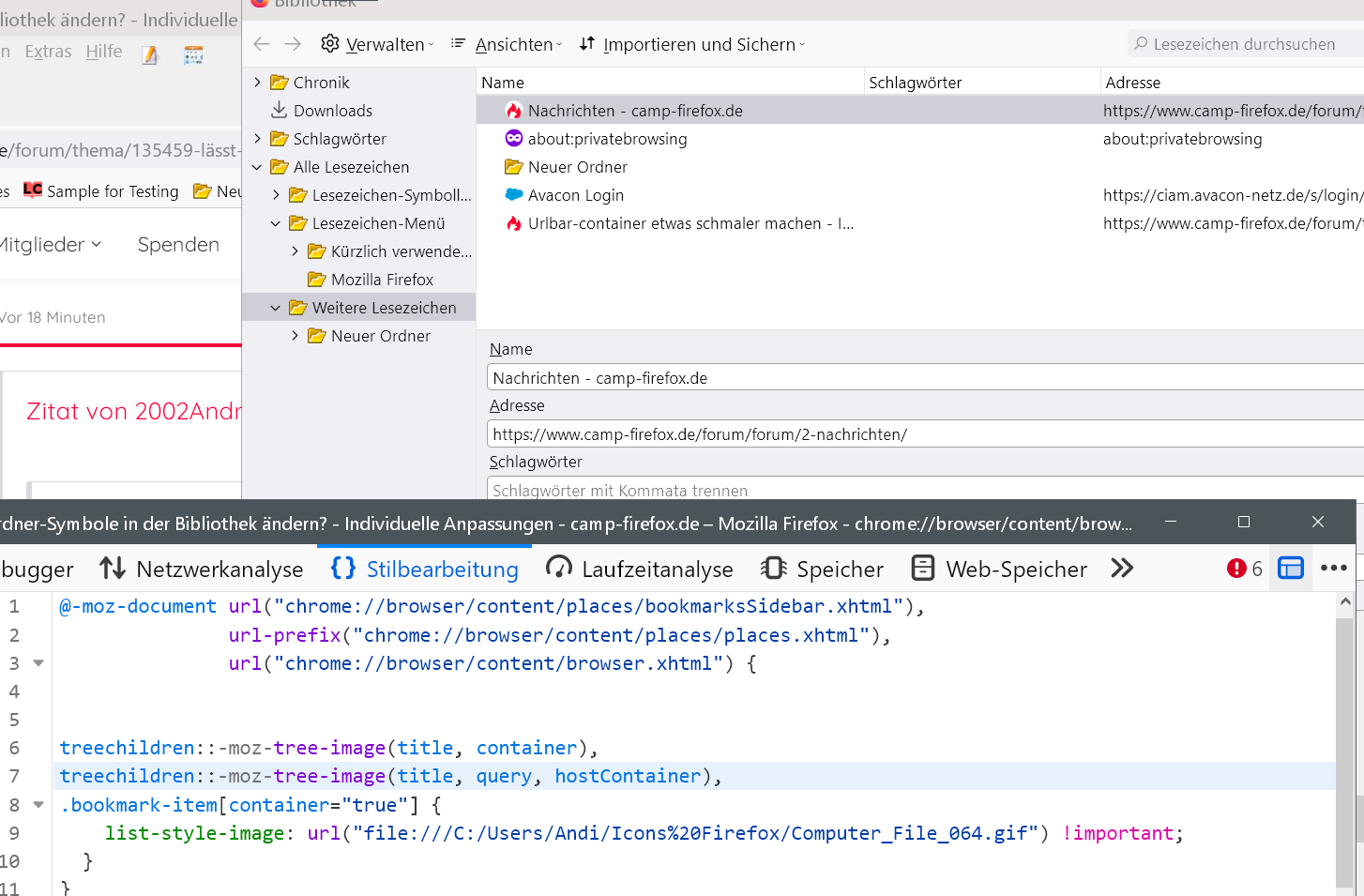Select the Mozilla Firefox bookmark folder
The height and width of the screenshot is (896, 1364).
(382, 280)
